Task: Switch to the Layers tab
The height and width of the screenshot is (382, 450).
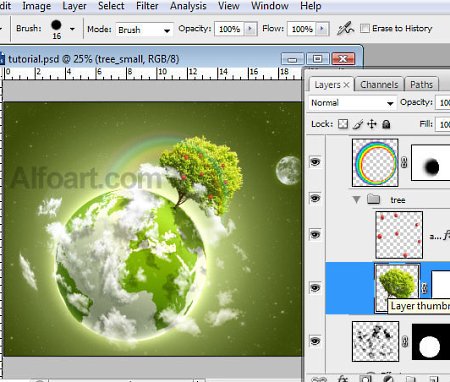Action: 327,85
